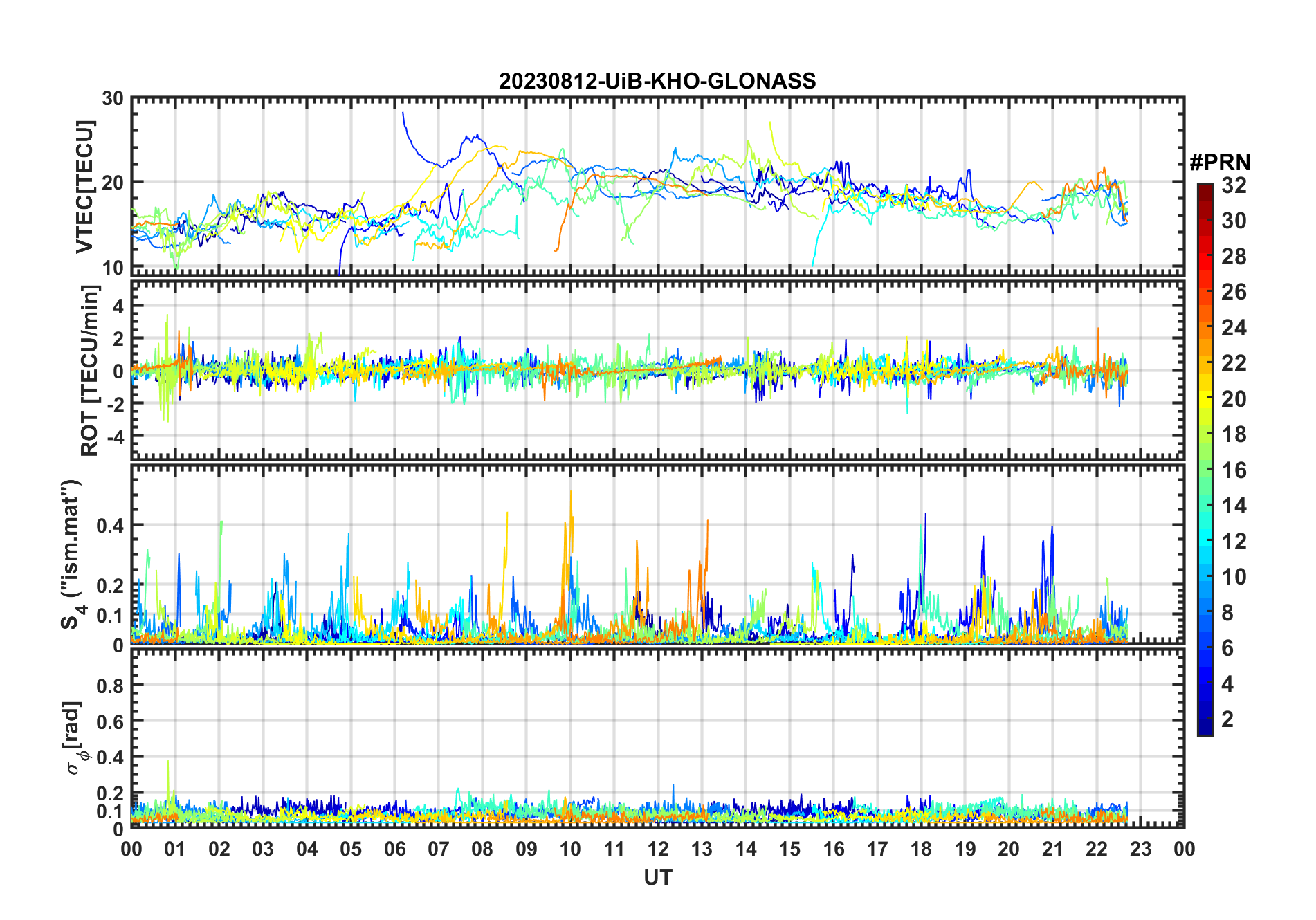Select colorbar tick label 32
Viewport: 1316px width, 920px height.
coord(1234,185)
